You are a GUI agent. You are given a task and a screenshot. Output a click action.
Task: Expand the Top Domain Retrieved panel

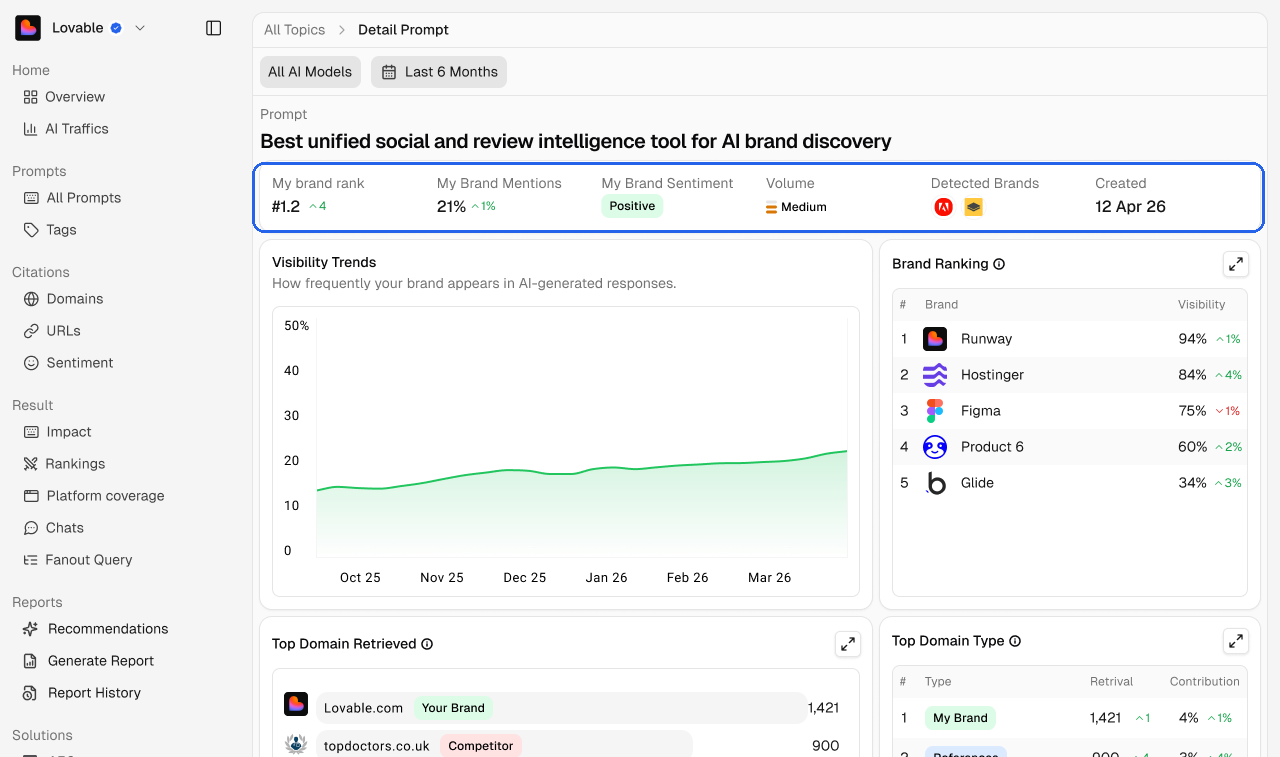click(x=848, y=644)
